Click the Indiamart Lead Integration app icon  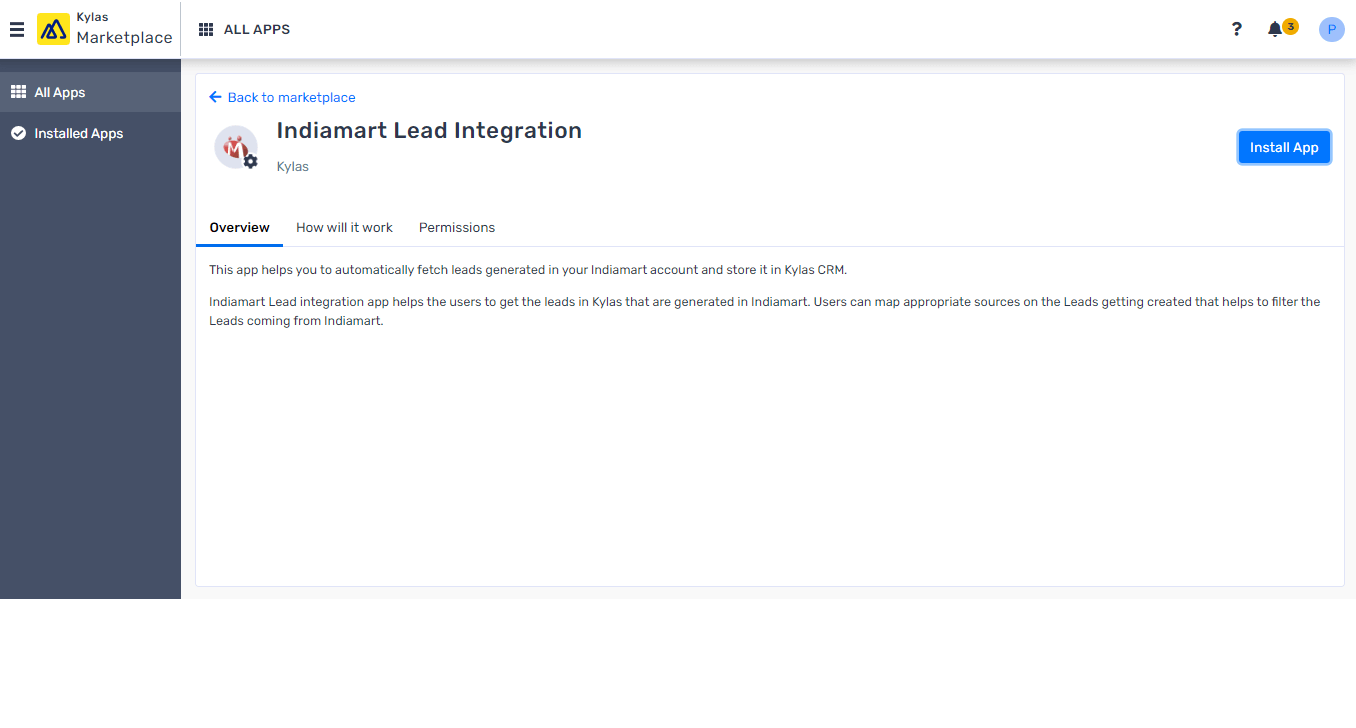[235, 146]
